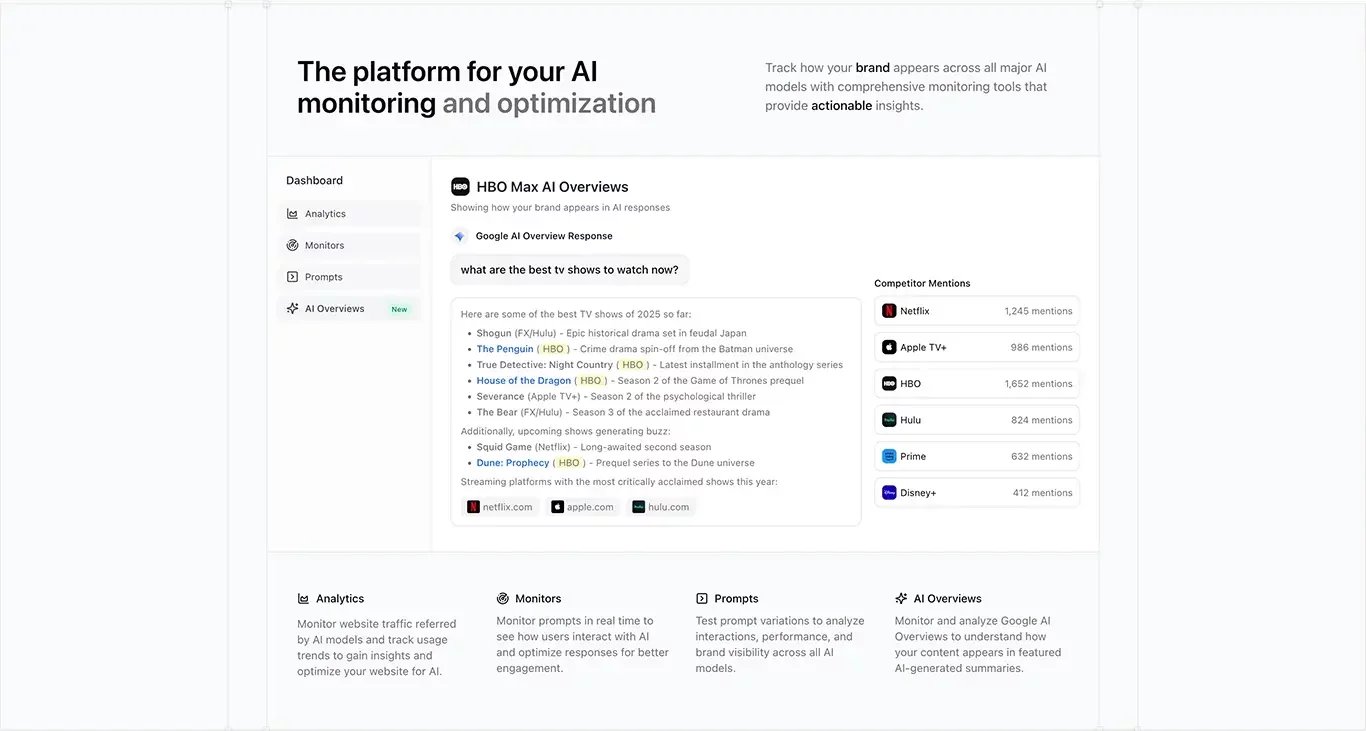Click the HBO tag next to House of the Dragon

point(591,381)
